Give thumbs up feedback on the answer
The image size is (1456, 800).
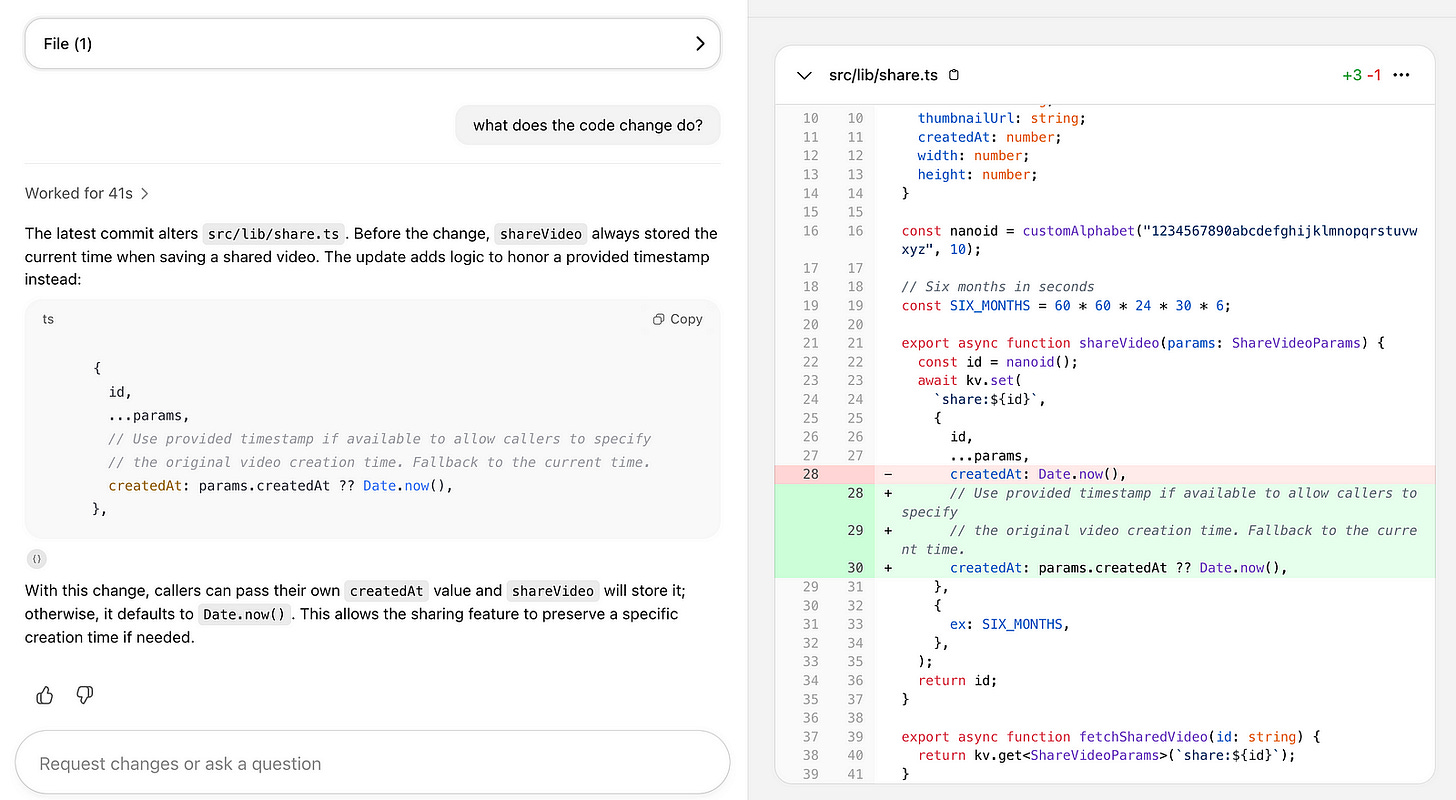[44, 695]
